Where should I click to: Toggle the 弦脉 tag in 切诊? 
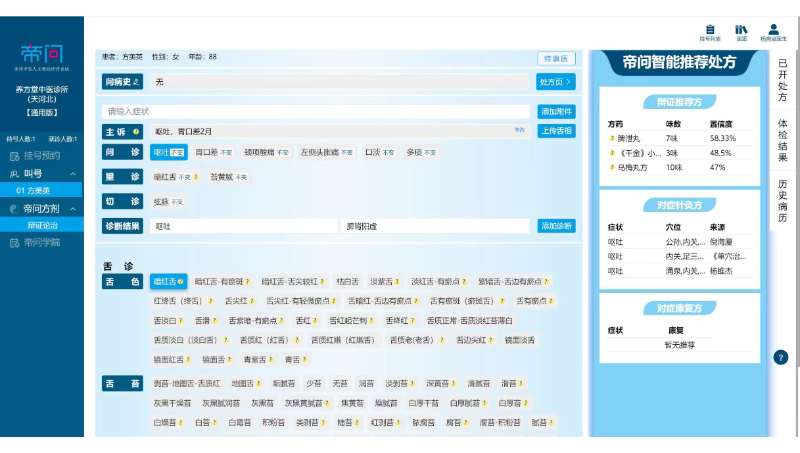point(168,202)
